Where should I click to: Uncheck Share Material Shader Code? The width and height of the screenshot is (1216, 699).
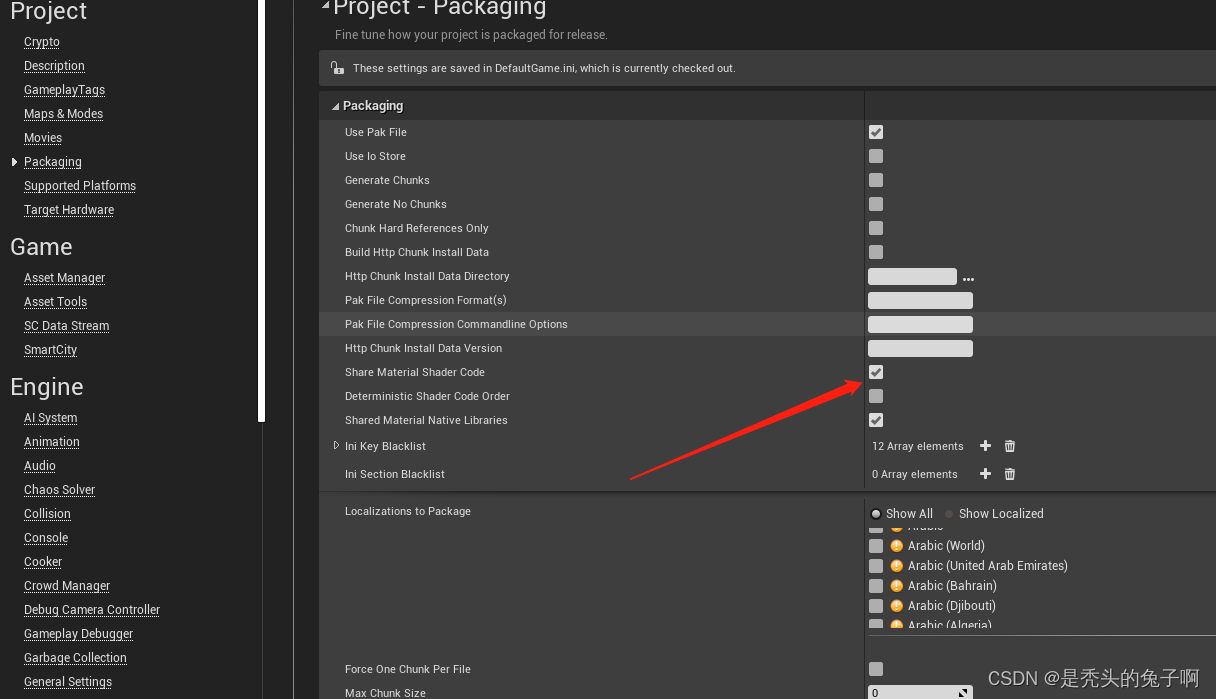click(876, 372)
